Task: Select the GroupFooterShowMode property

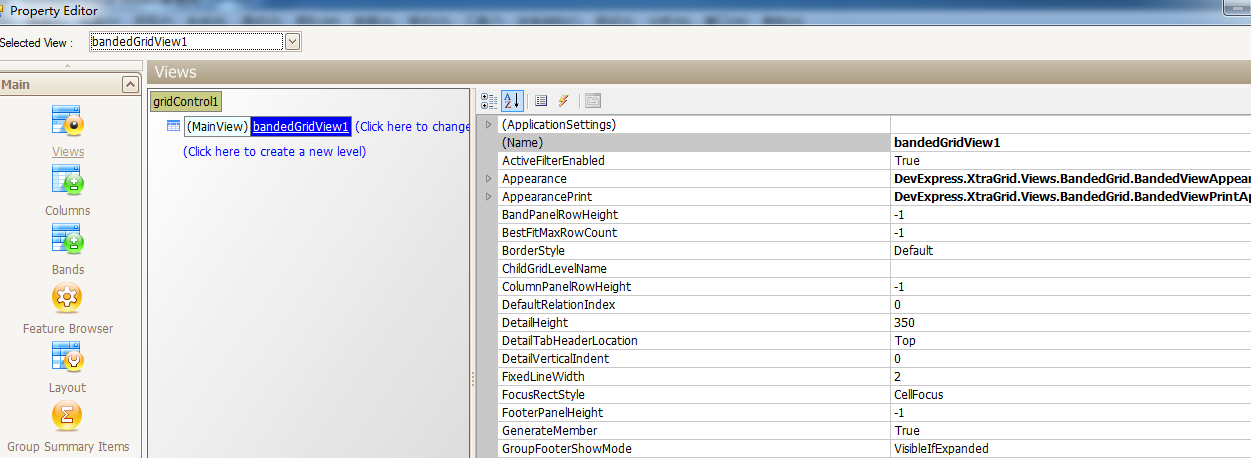Action: [x=694, y=449]
